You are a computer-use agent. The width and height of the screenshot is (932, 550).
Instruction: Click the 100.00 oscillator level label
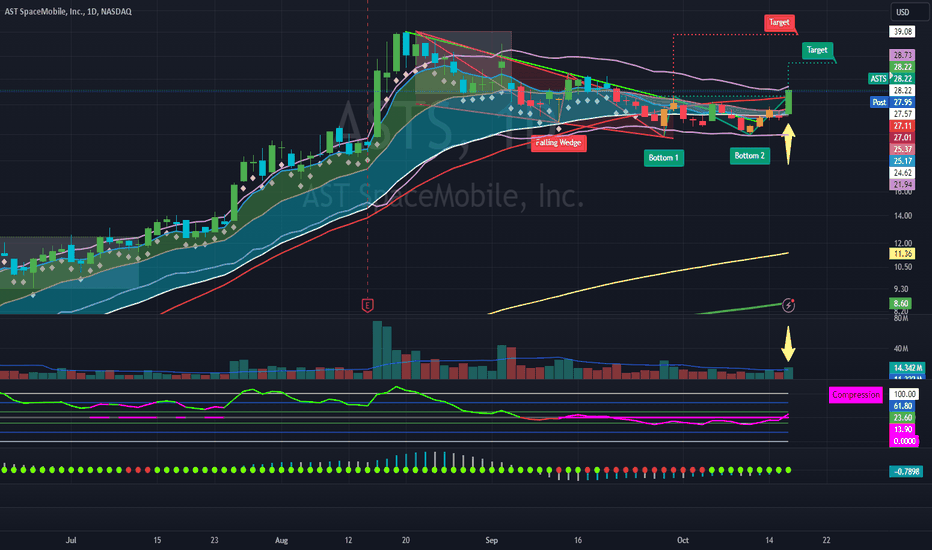point(904,394)
